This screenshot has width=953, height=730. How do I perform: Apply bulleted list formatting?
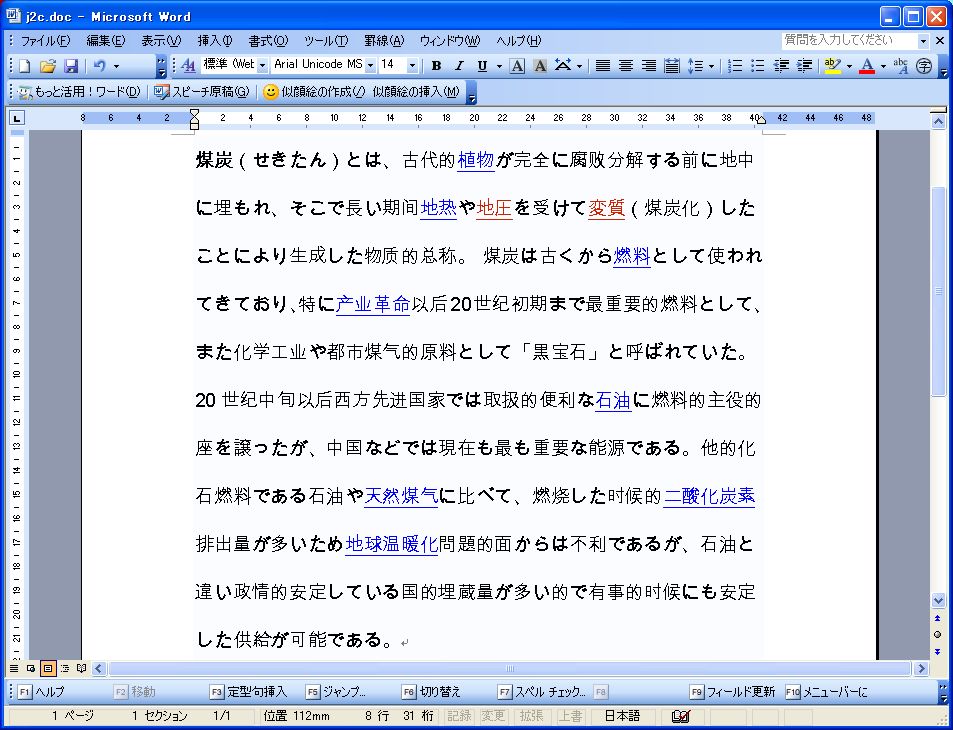point(758,66)
